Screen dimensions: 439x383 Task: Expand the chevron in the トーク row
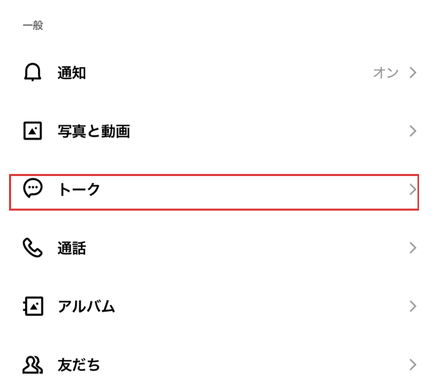click(x=413, y=189)
